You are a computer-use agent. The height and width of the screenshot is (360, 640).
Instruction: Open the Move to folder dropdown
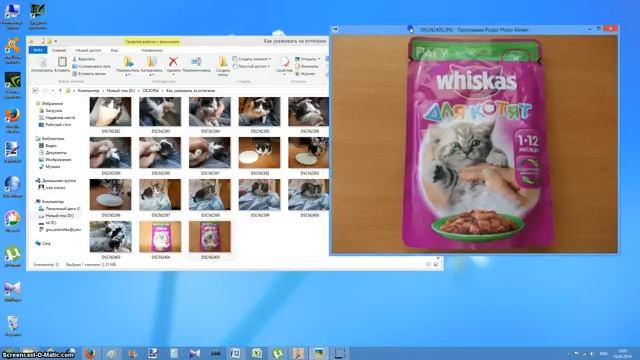[128, 67]
